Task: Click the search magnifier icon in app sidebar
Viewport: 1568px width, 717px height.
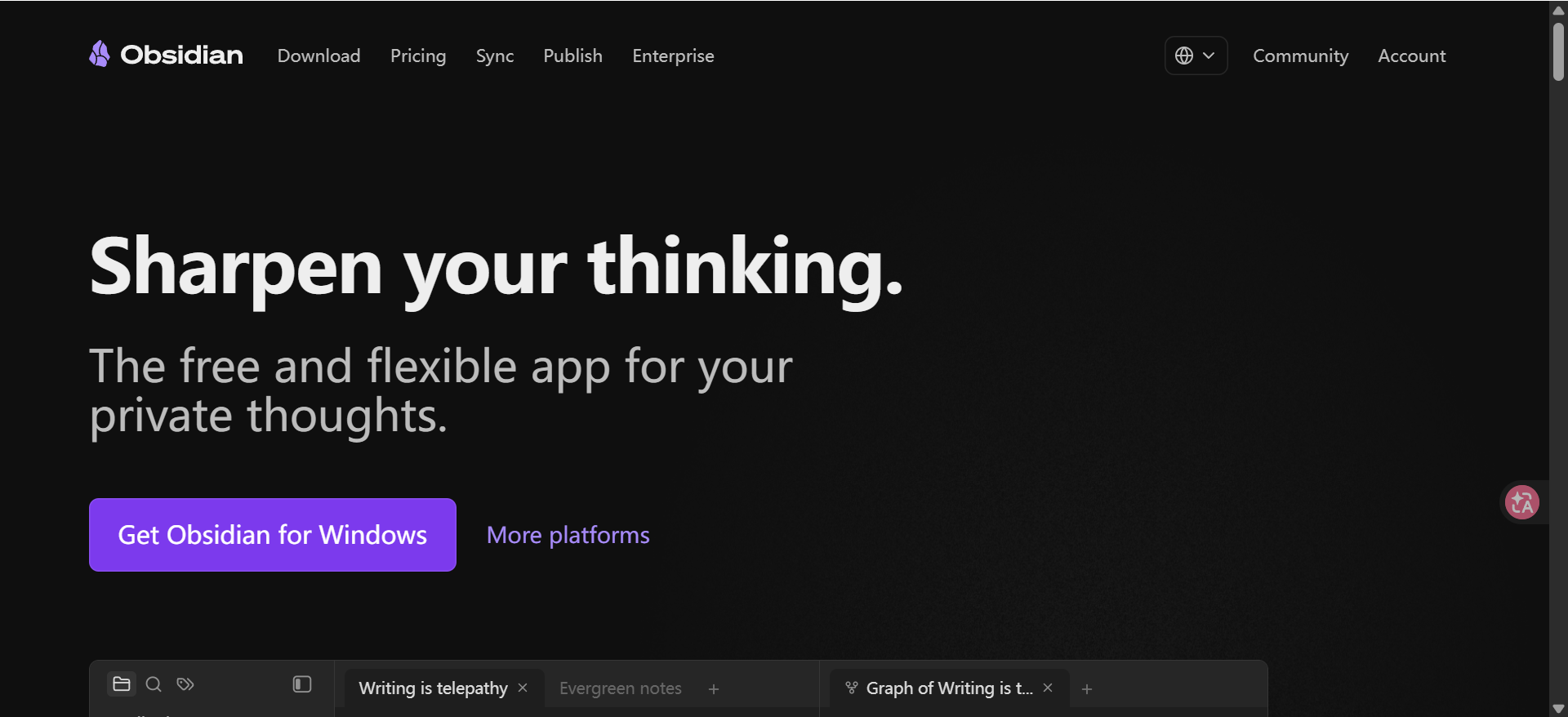Action: 154,684
